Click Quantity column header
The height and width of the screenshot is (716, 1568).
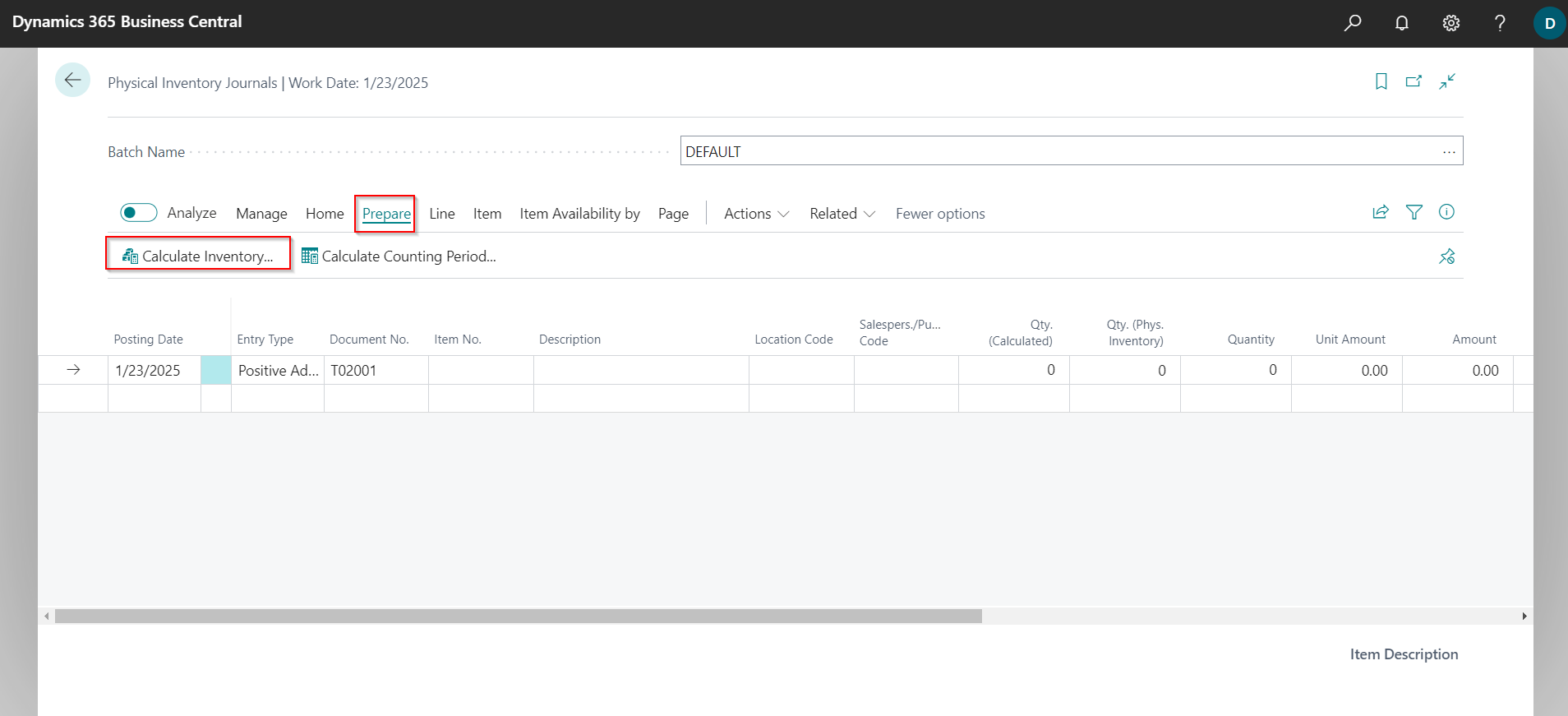pos(1251,340)
